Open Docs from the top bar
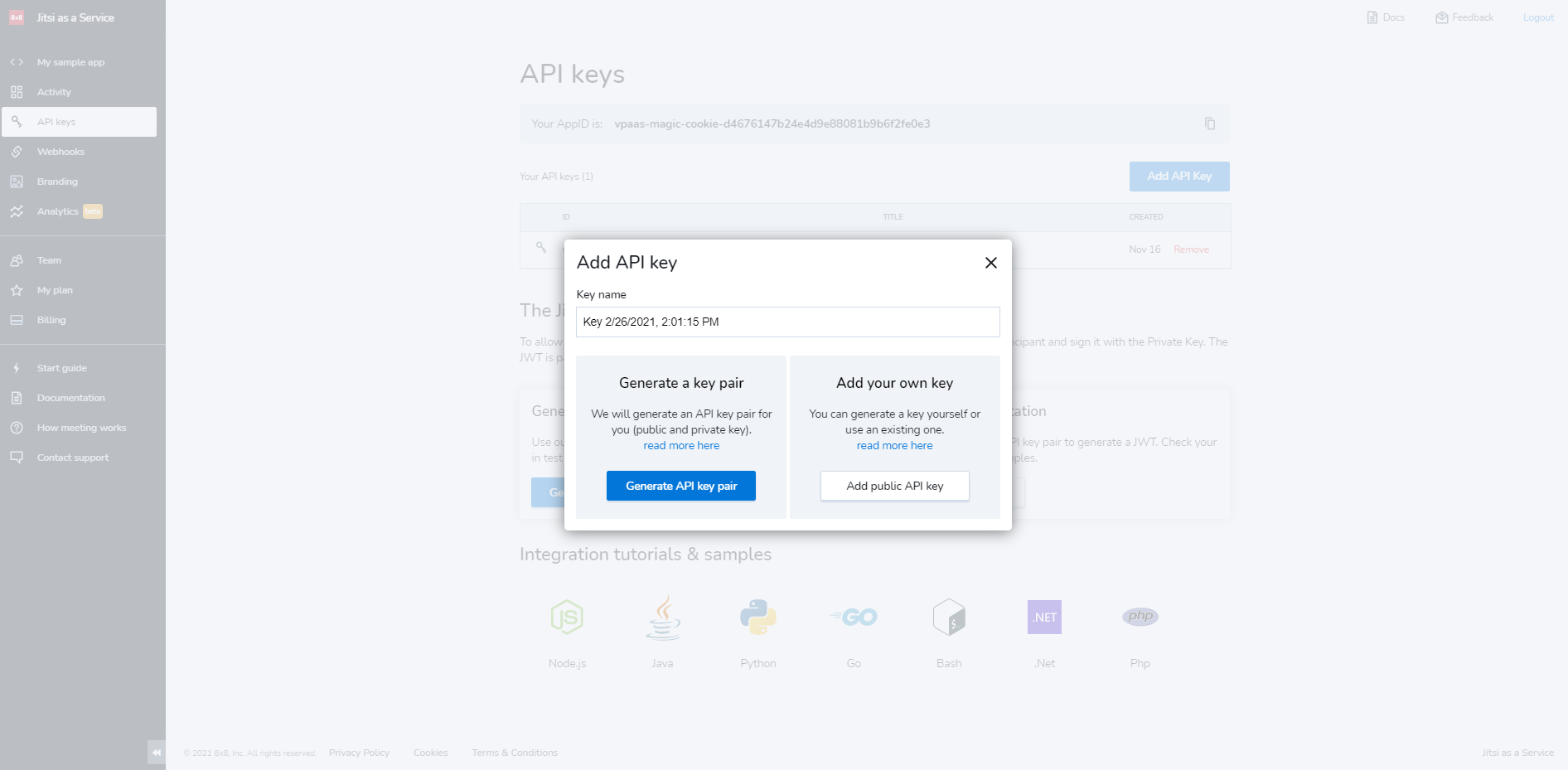Image resolution: width=1568 pixels, height=770 pixels. pyautogui.click(x=1385, y=17)
